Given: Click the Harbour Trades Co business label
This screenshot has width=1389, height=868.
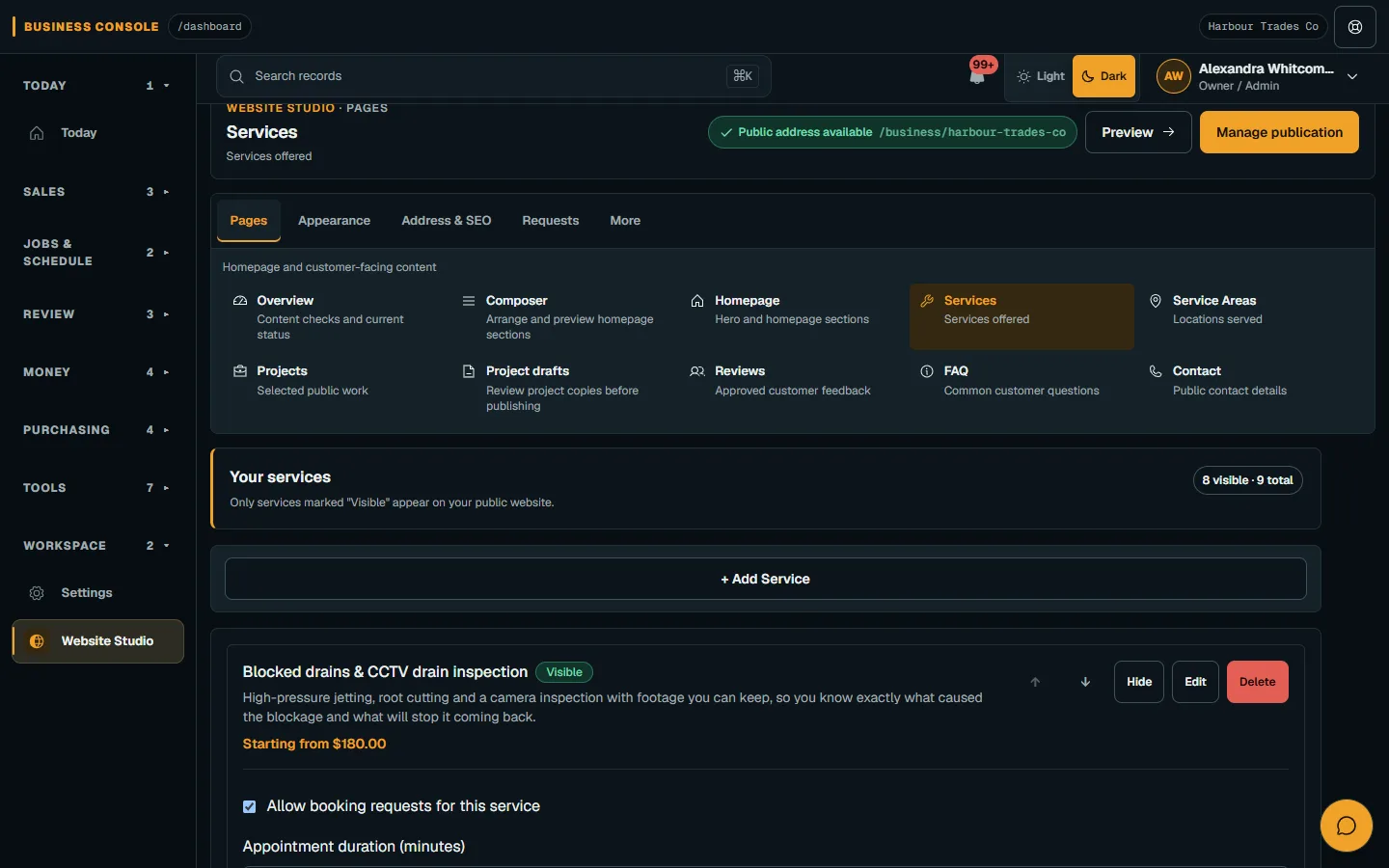Looking at the screenshot, I should 1263,27.
